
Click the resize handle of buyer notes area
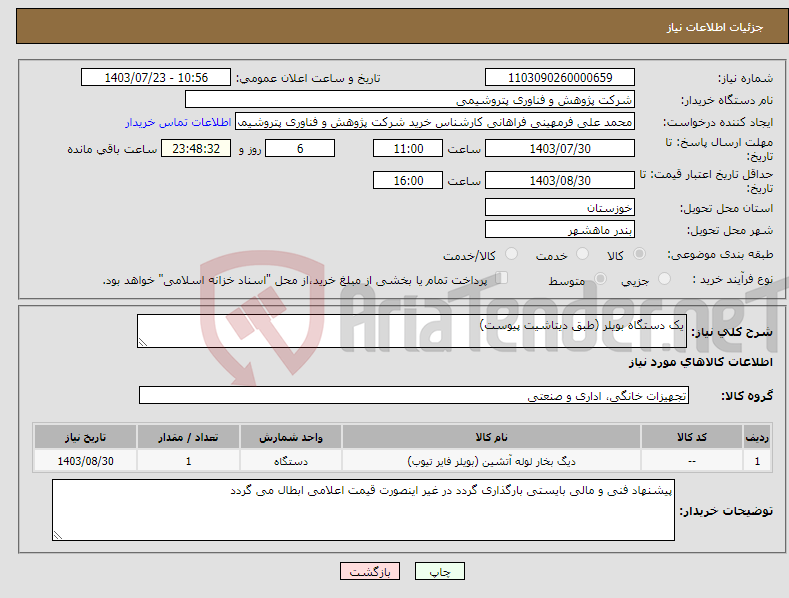(x=58, y=535)
